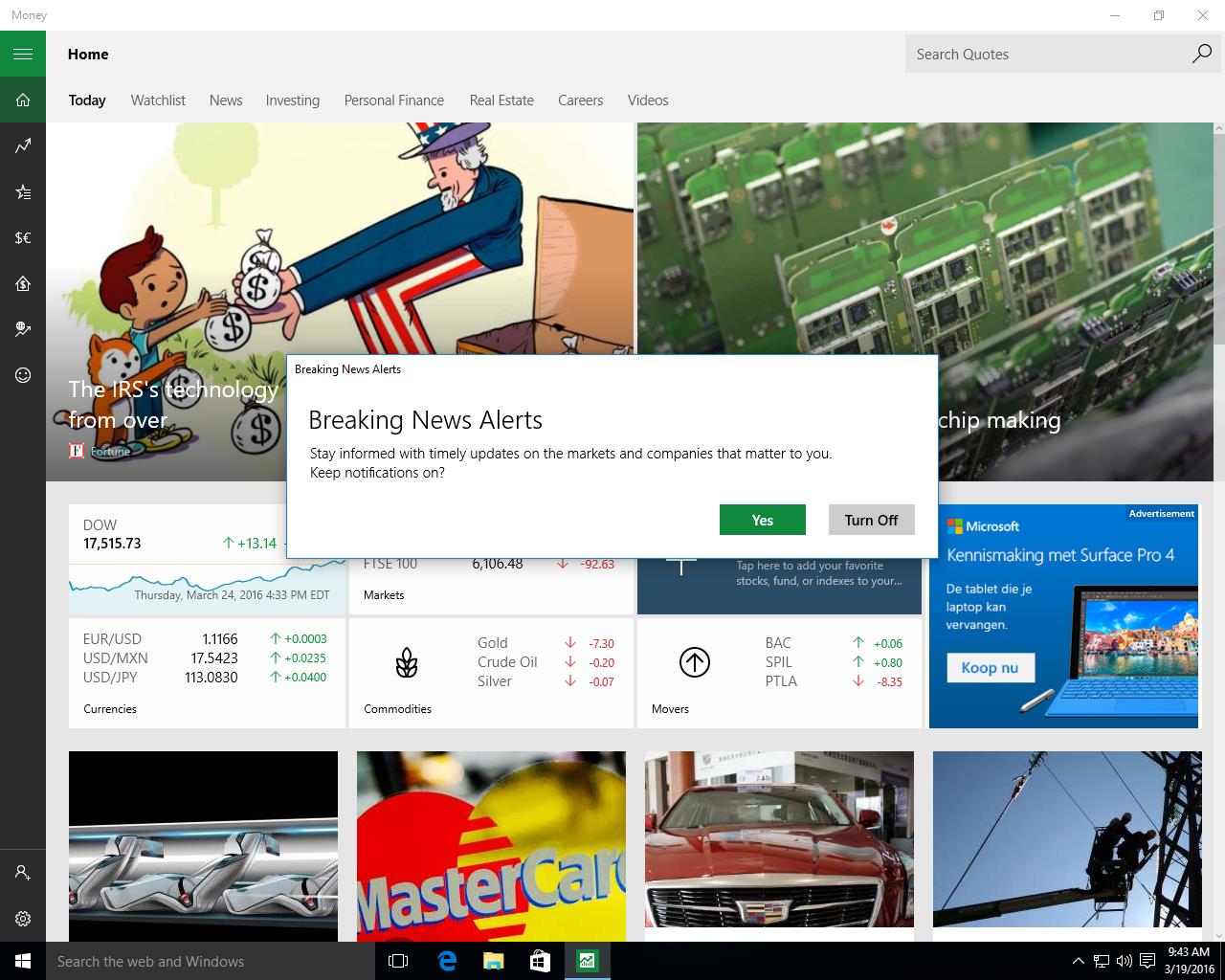Open the hamburger navigation menu
1225x980 pixels.
(23, 55)
